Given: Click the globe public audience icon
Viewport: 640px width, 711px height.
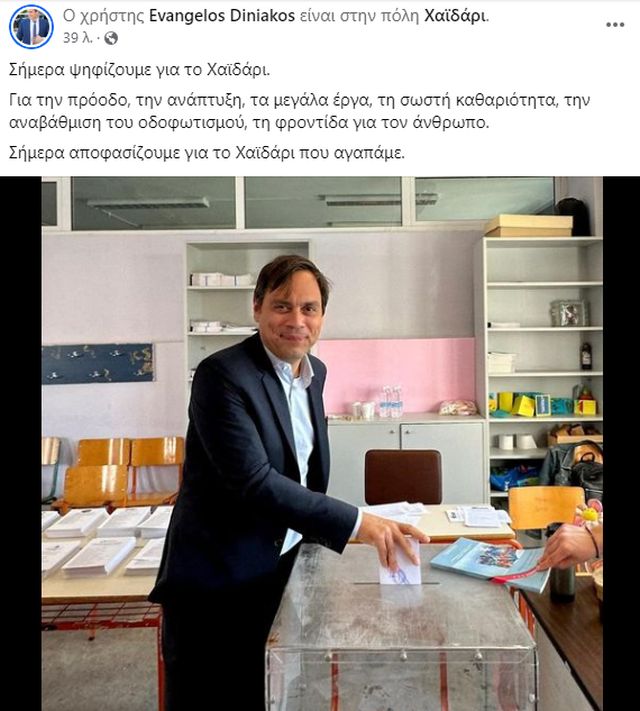Looking at the screenshot, I should [x=111, y=39].
